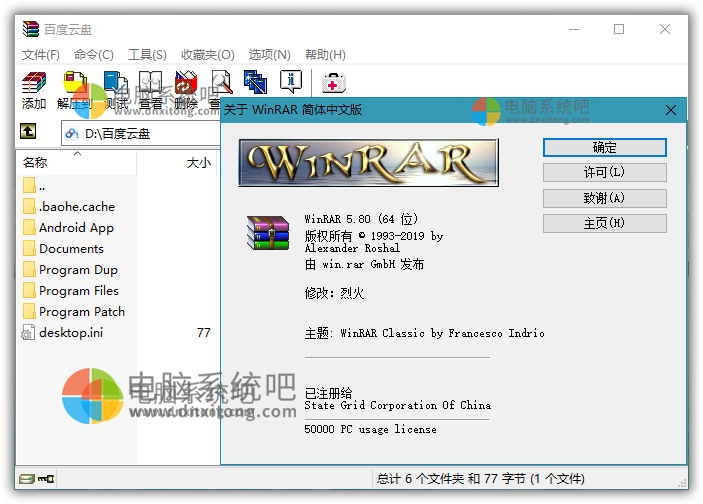Viewport: 703px width, 504px height.
Task: Click the size value 77 of desktop.ini
Action: (204, 333)
